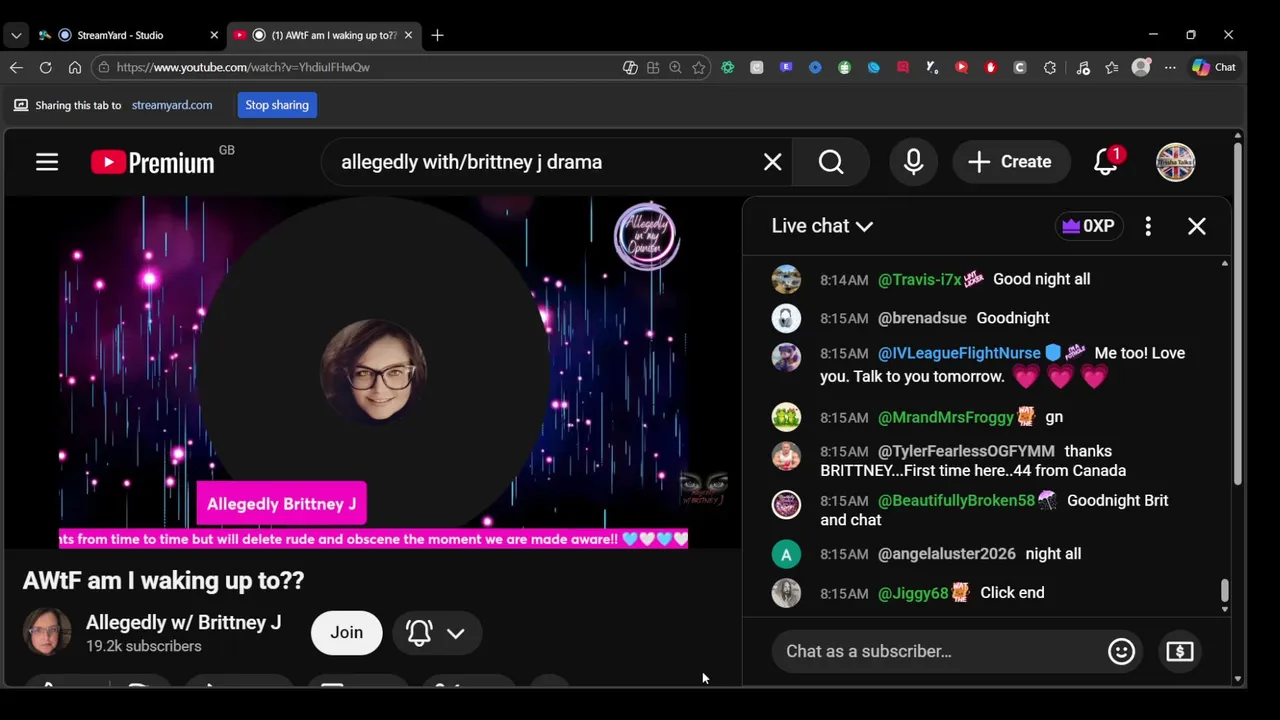Open the YouTube guide hamburger menu

click(47, 162)
